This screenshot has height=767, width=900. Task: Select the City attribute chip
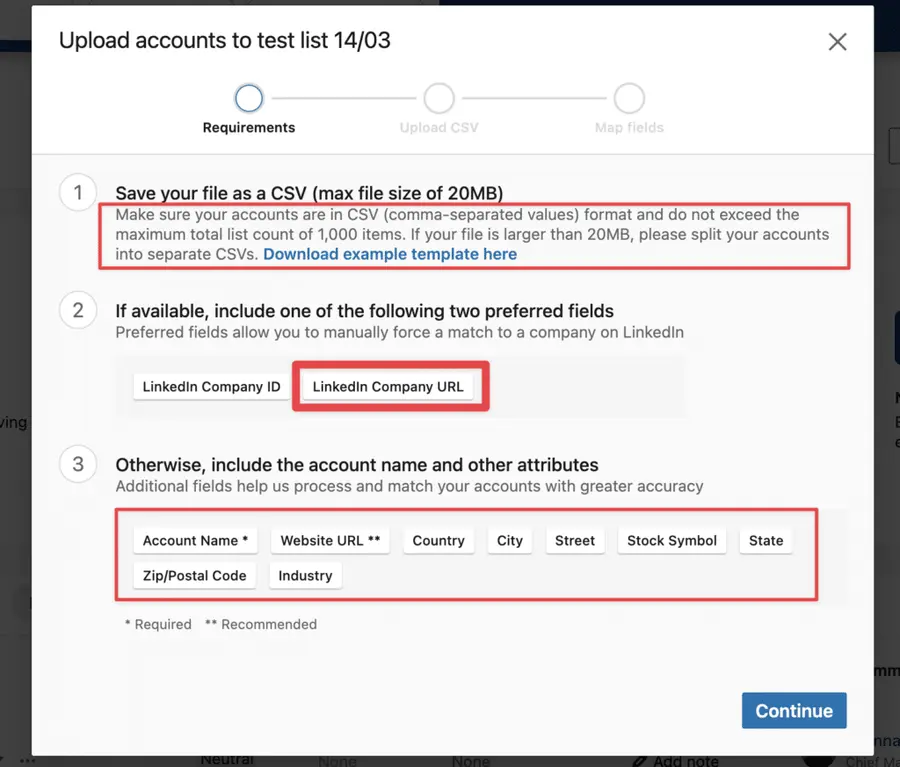(510, 540)
